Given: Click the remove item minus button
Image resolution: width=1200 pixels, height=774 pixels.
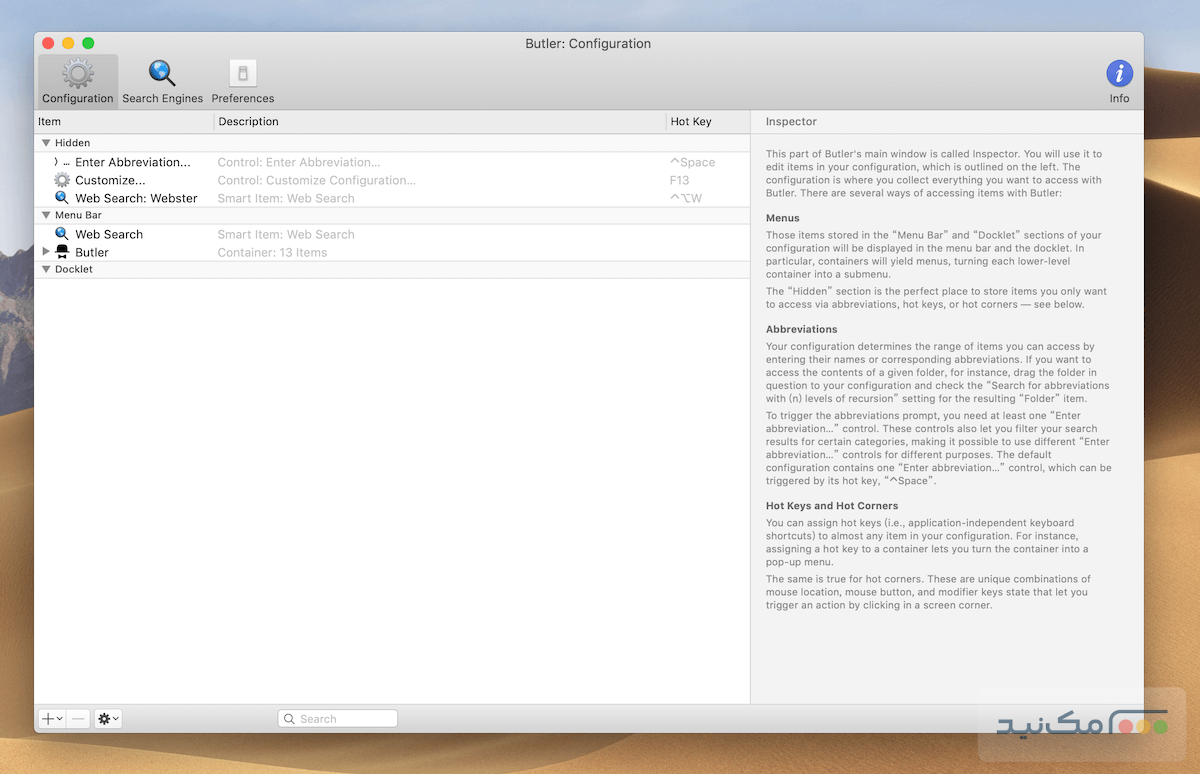Looking at the screenshot, I should (x=78, y=718).
